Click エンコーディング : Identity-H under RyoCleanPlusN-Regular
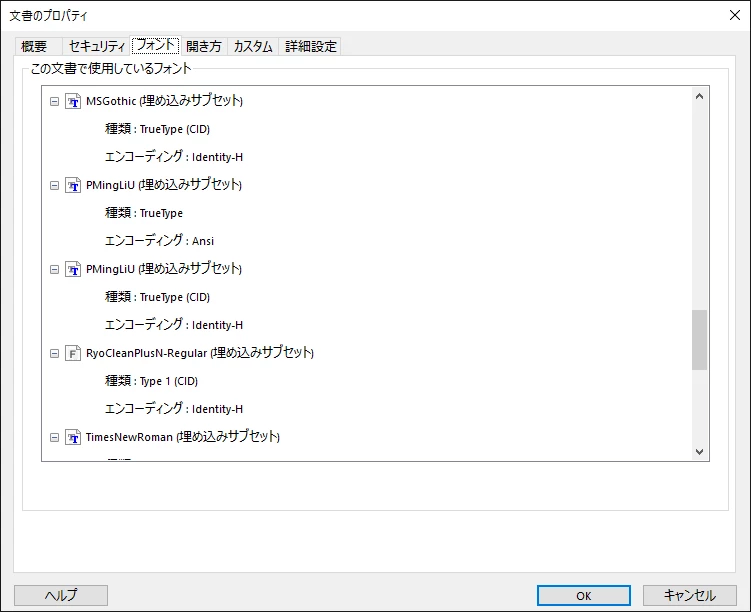 point(174,409)
